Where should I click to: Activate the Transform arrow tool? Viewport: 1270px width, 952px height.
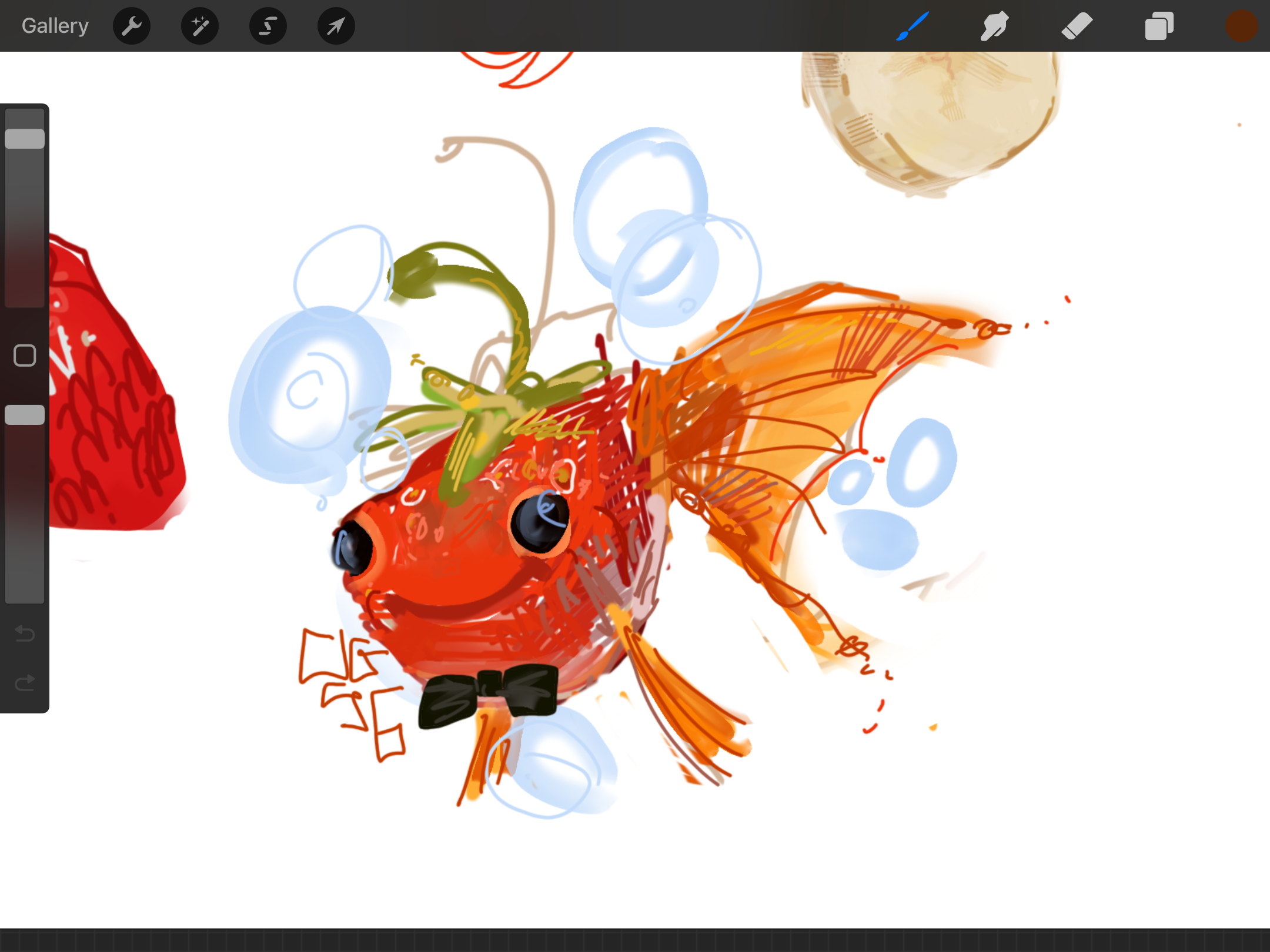336,26
